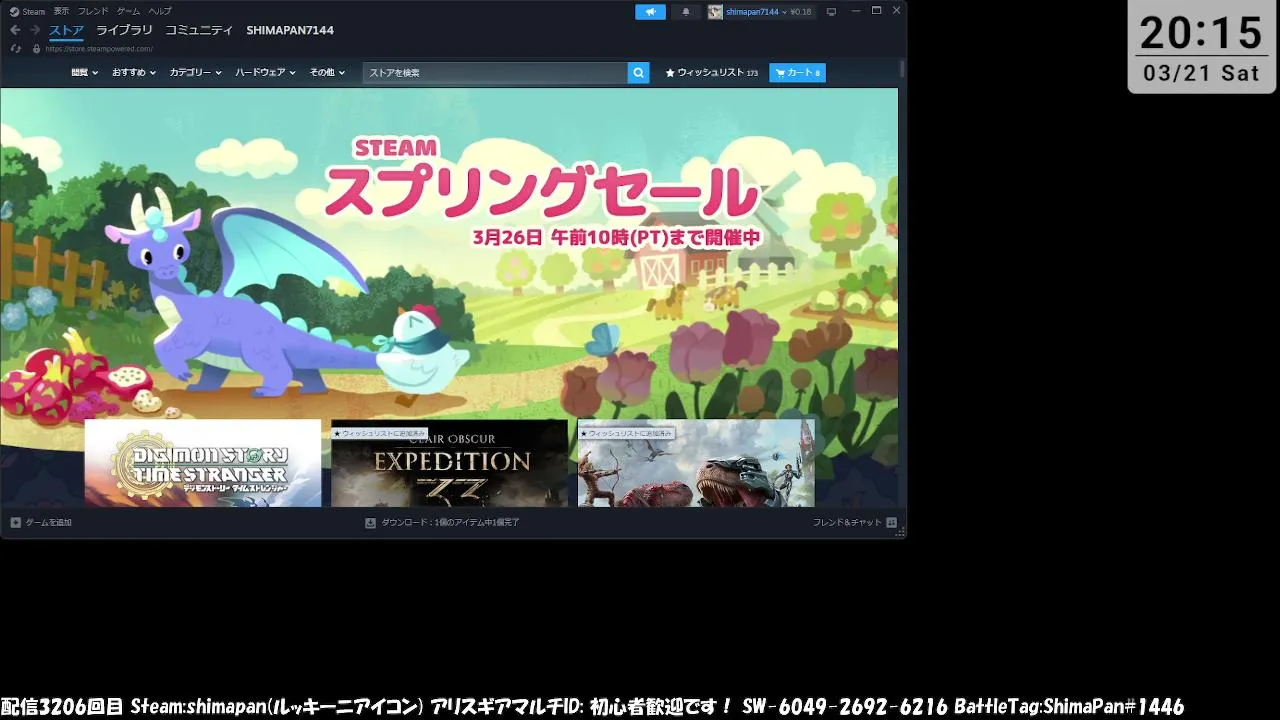Focus the ストアを検索 search field
Image resolution: width=1280 pixels, height=720 pixels.
pos(495,73)
